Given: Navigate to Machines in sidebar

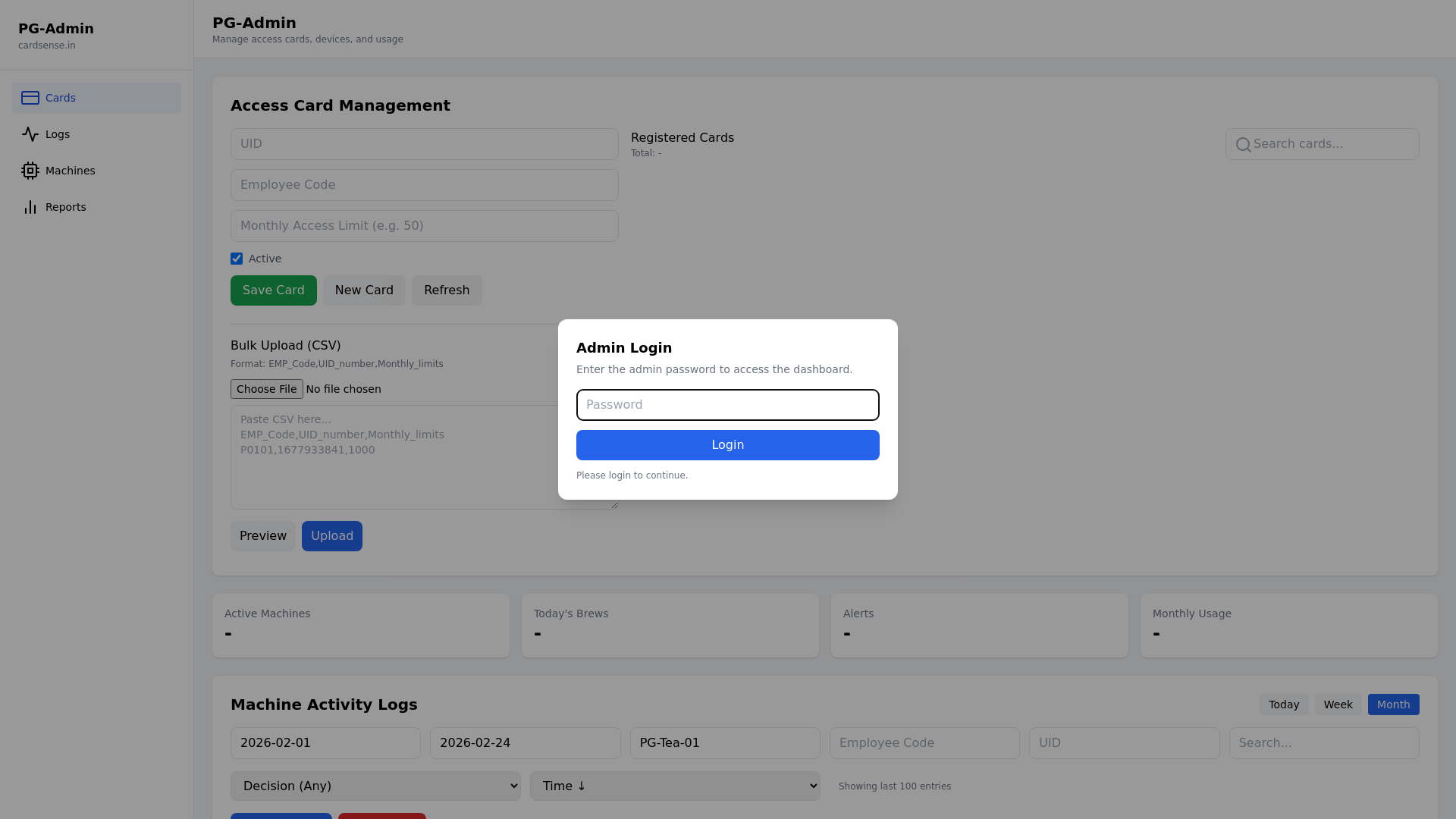Looking at the screenshot, I should tap(96, 171).
